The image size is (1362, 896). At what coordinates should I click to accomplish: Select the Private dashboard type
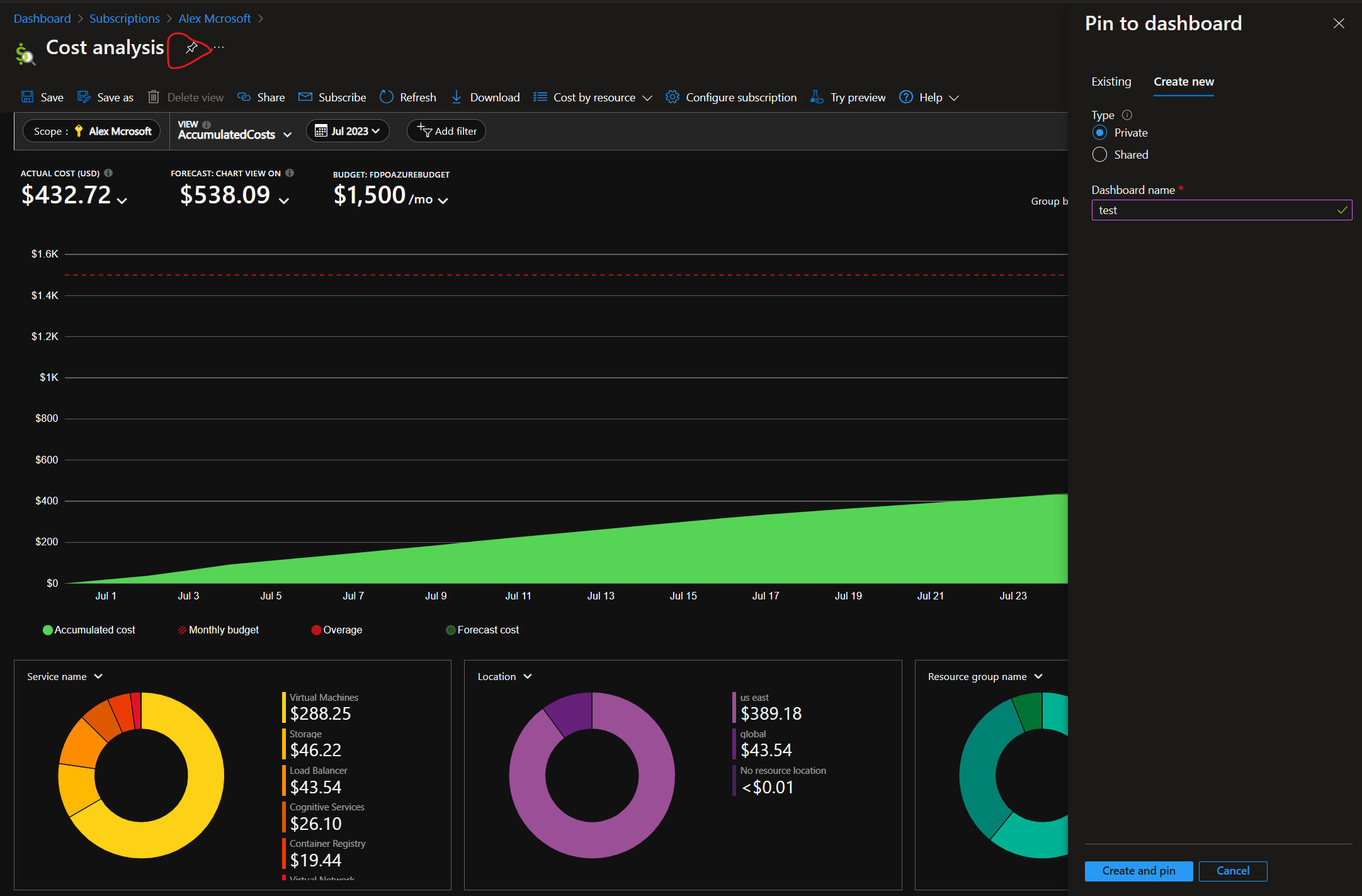click(x=1099, y=132)
